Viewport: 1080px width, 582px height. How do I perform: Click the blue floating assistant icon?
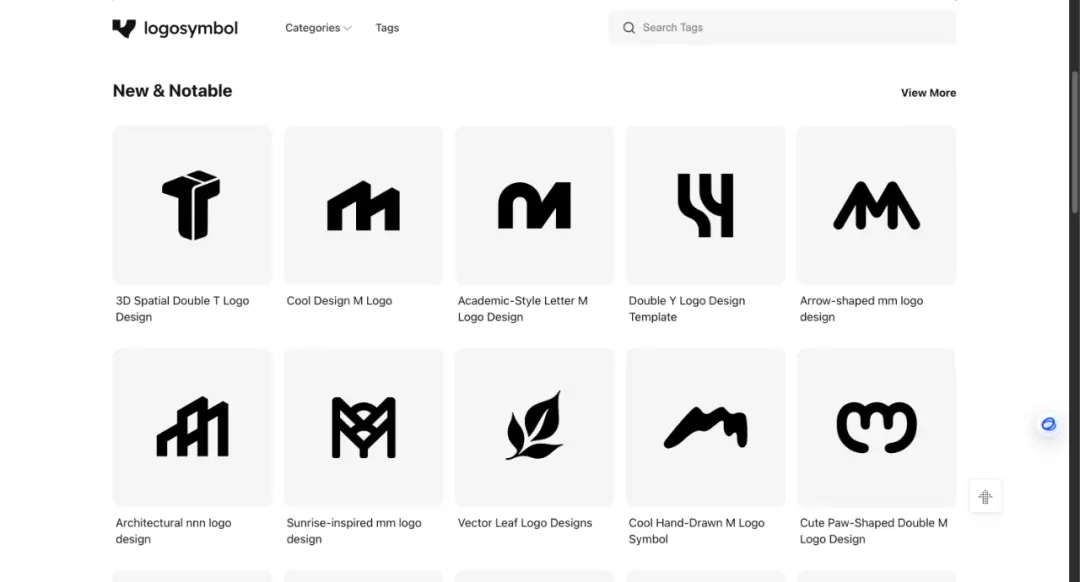1048,424
